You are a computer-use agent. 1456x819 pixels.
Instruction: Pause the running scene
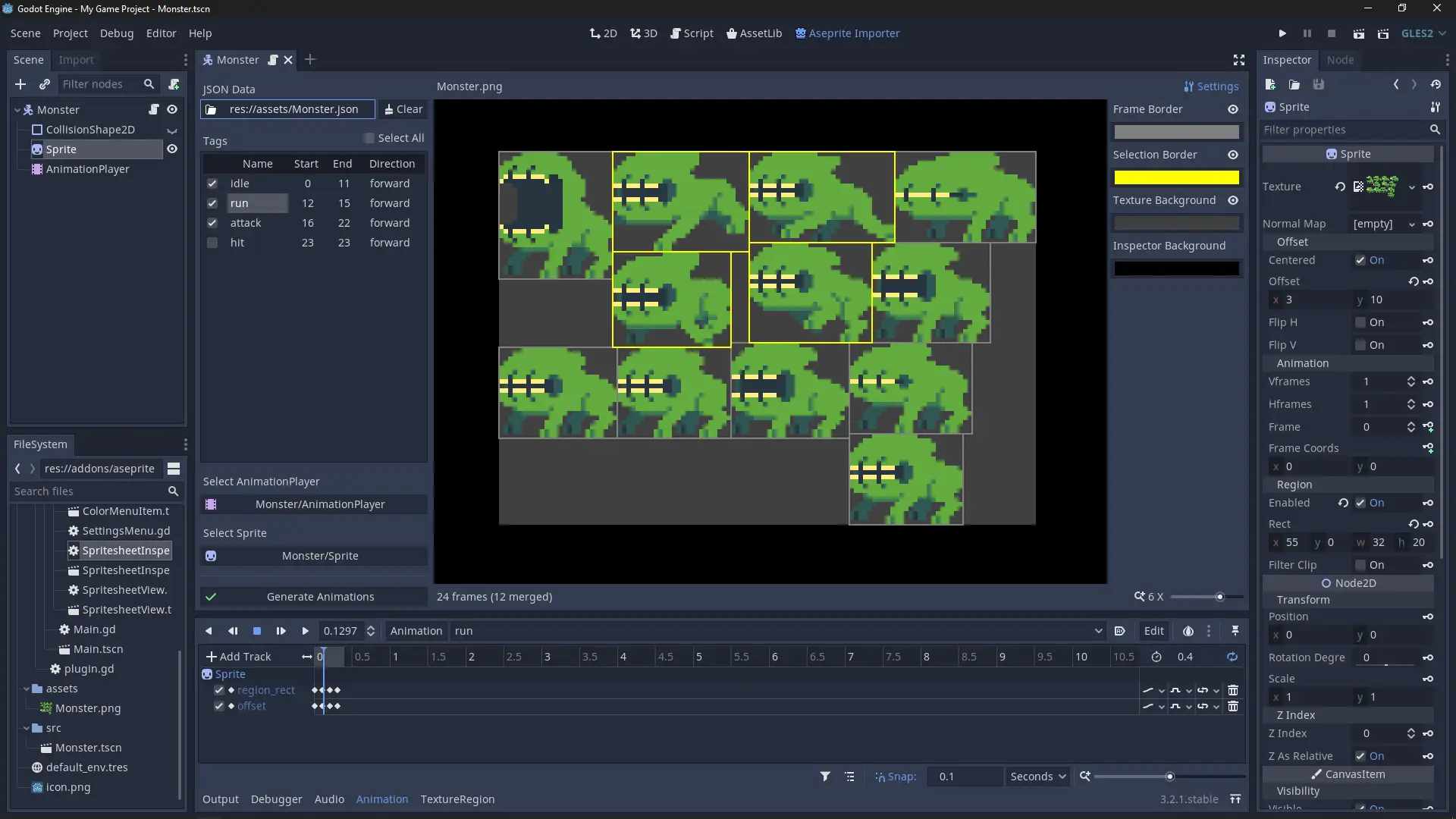click(1307, 33)
